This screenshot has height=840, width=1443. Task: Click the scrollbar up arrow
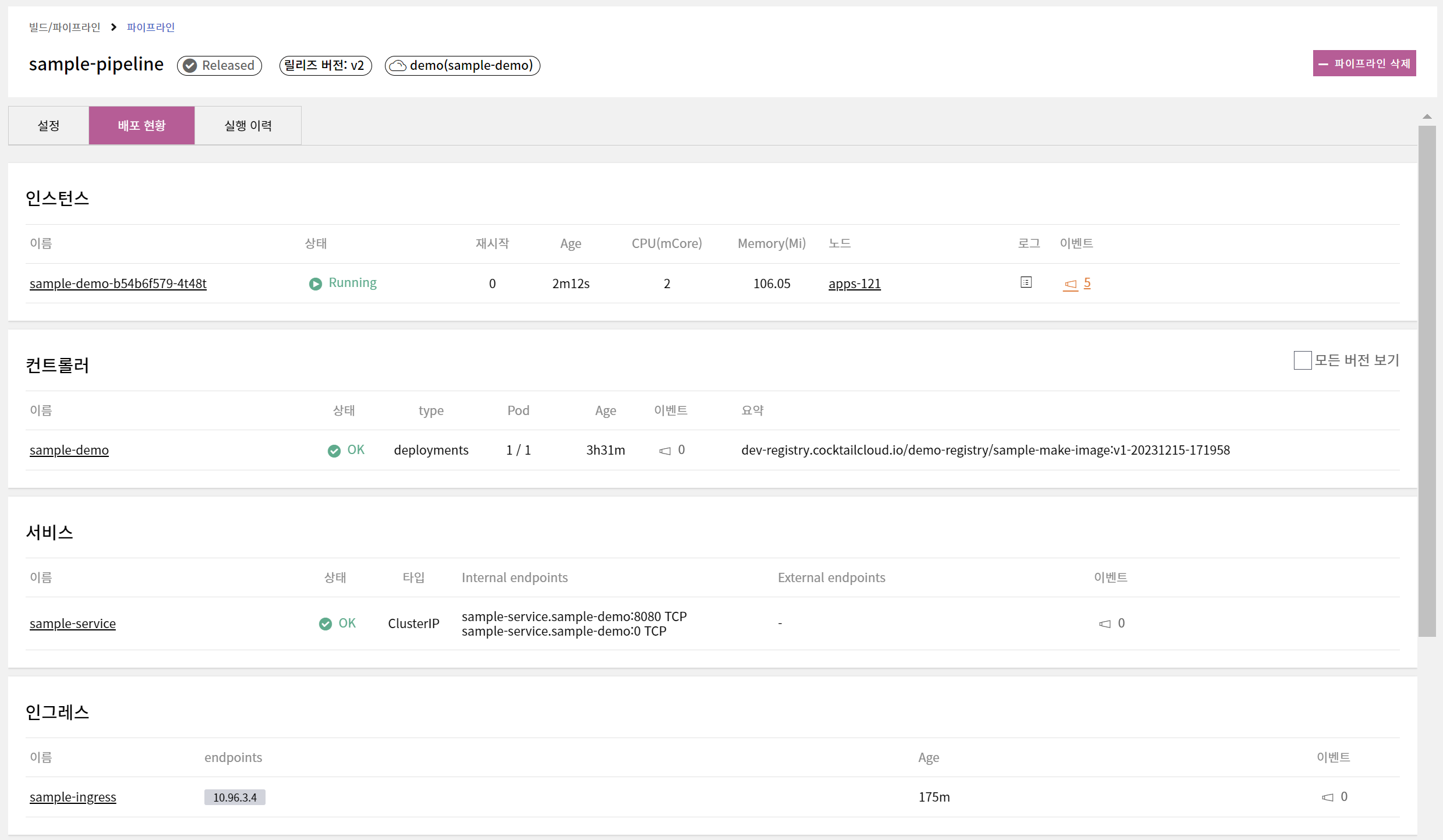[x=1427, y=116]
